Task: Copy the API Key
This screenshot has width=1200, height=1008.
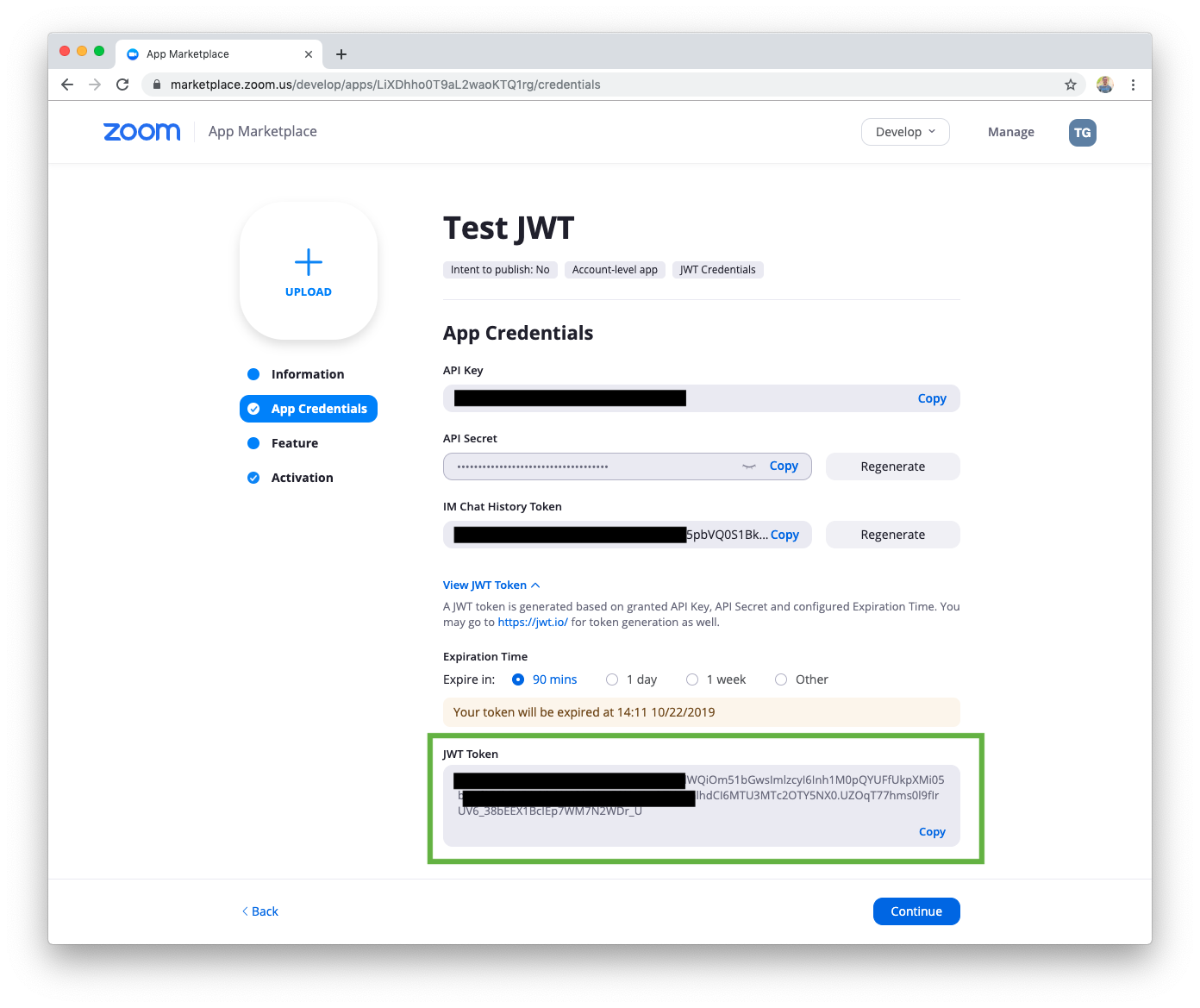Action: click(x=932, y=398)
